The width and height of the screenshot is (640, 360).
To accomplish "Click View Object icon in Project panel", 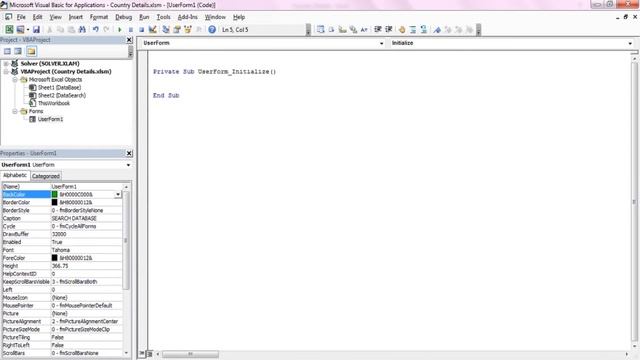I will (x=18, y=51).
